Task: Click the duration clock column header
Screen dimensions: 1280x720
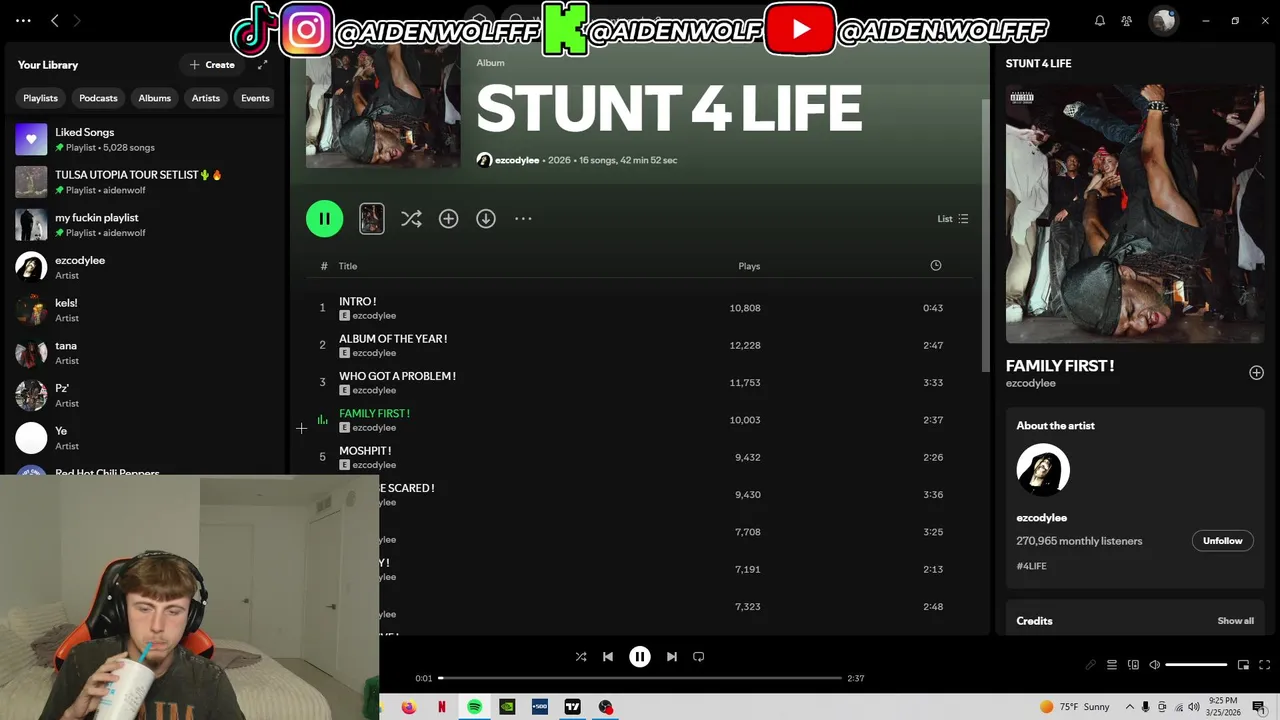Action: [x=936, y=265]
